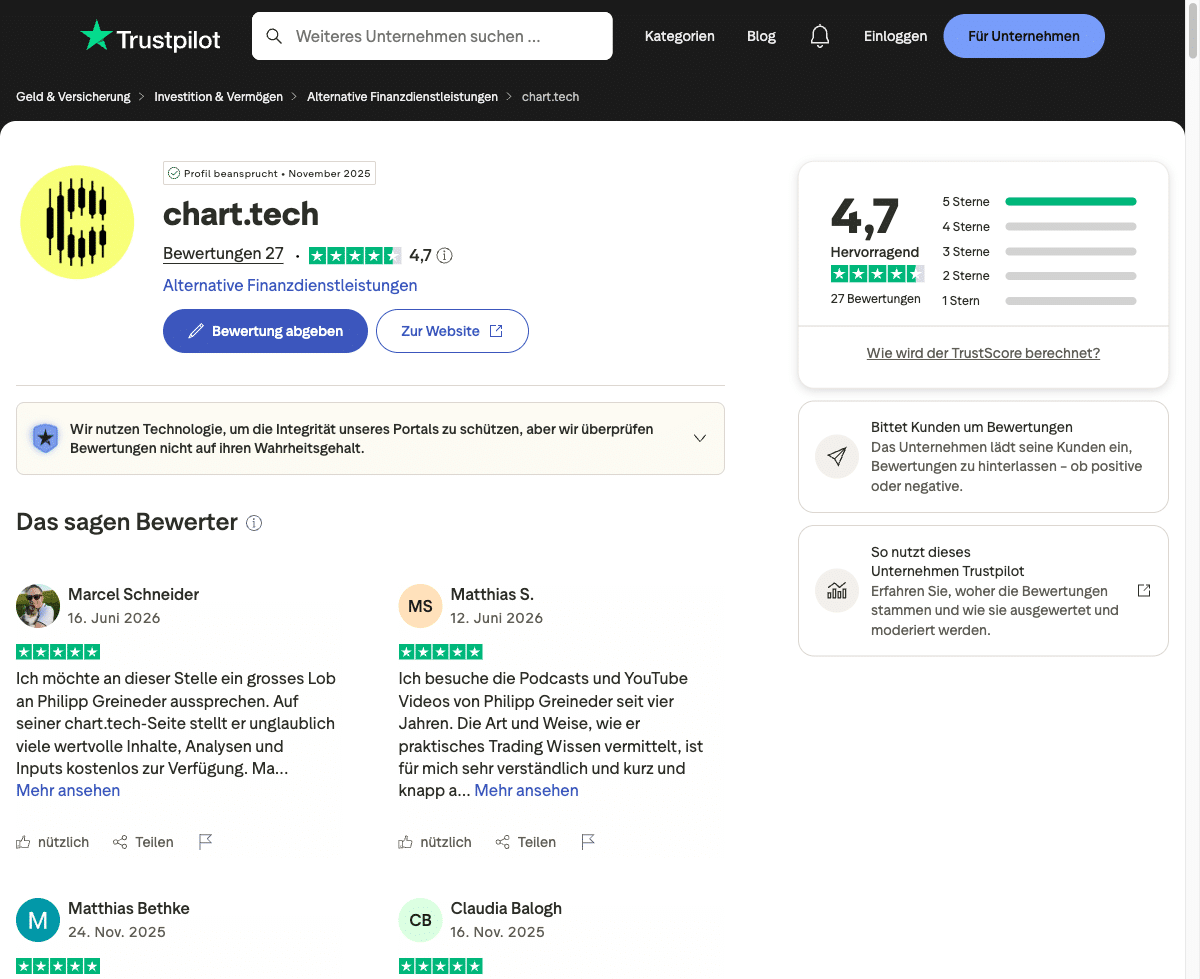This screenshot has height=979, width=1200.
Task: Click Investition & Vermögen breadcrumb
Action: point(219,97)
